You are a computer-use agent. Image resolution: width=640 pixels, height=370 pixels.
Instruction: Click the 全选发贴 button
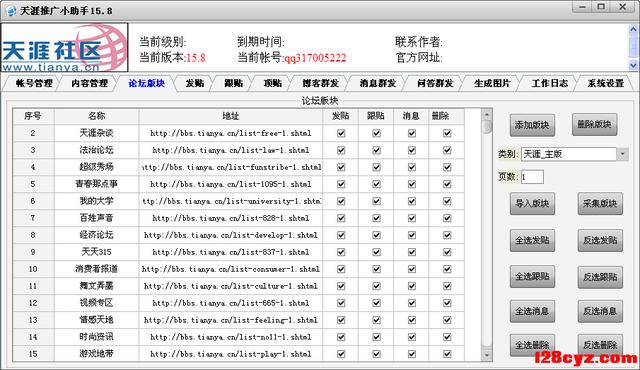pyautogui.click(x=532, y=240)
